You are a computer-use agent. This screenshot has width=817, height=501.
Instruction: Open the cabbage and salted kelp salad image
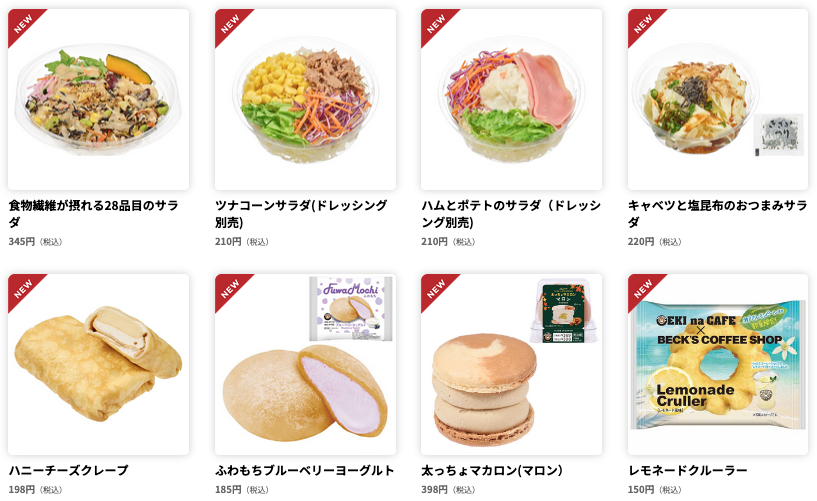pos(718,99)
